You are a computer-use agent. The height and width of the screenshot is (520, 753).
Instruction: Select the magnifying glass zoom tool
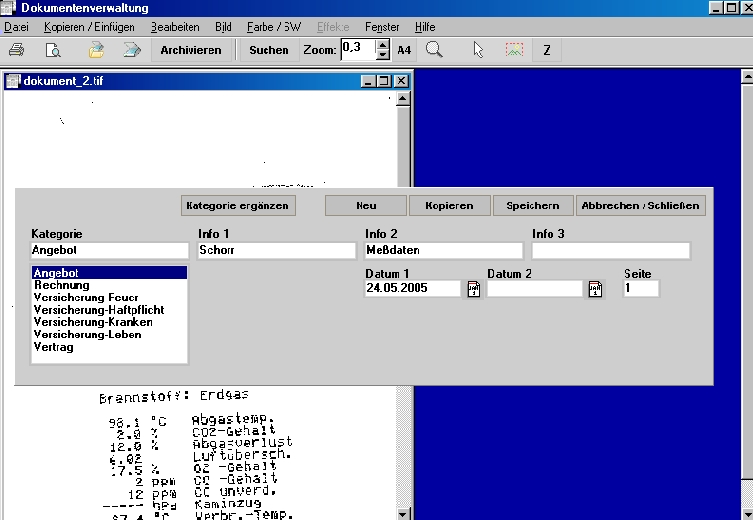(434, 50)
